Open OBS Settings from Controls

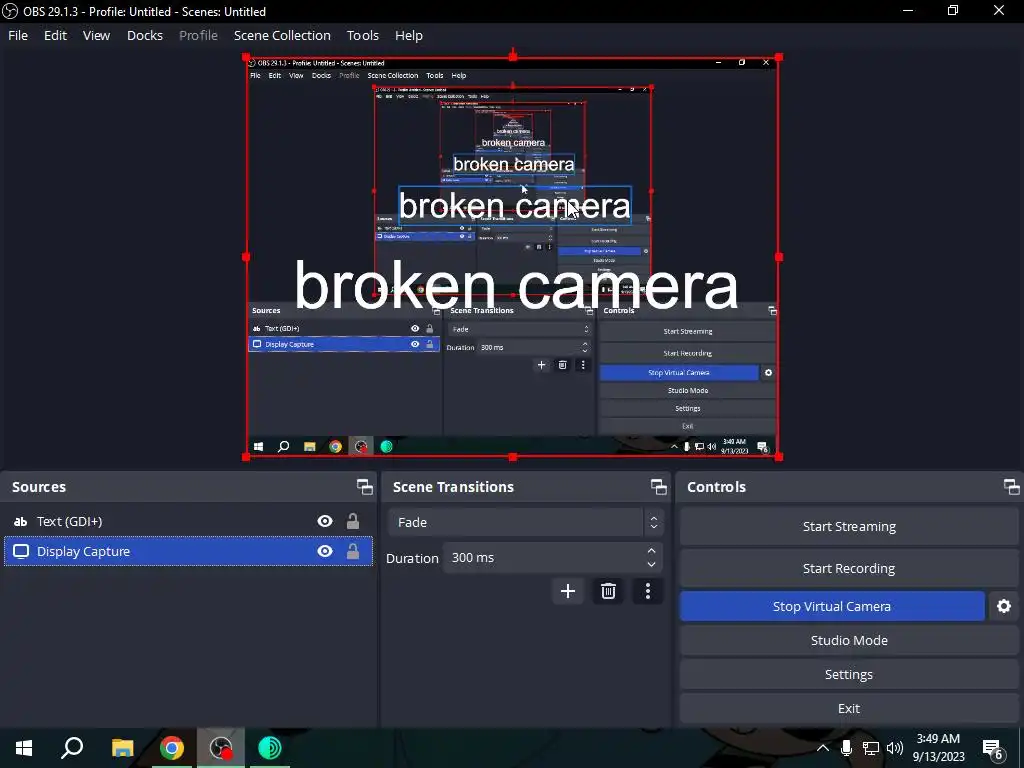tap(849, 674)
